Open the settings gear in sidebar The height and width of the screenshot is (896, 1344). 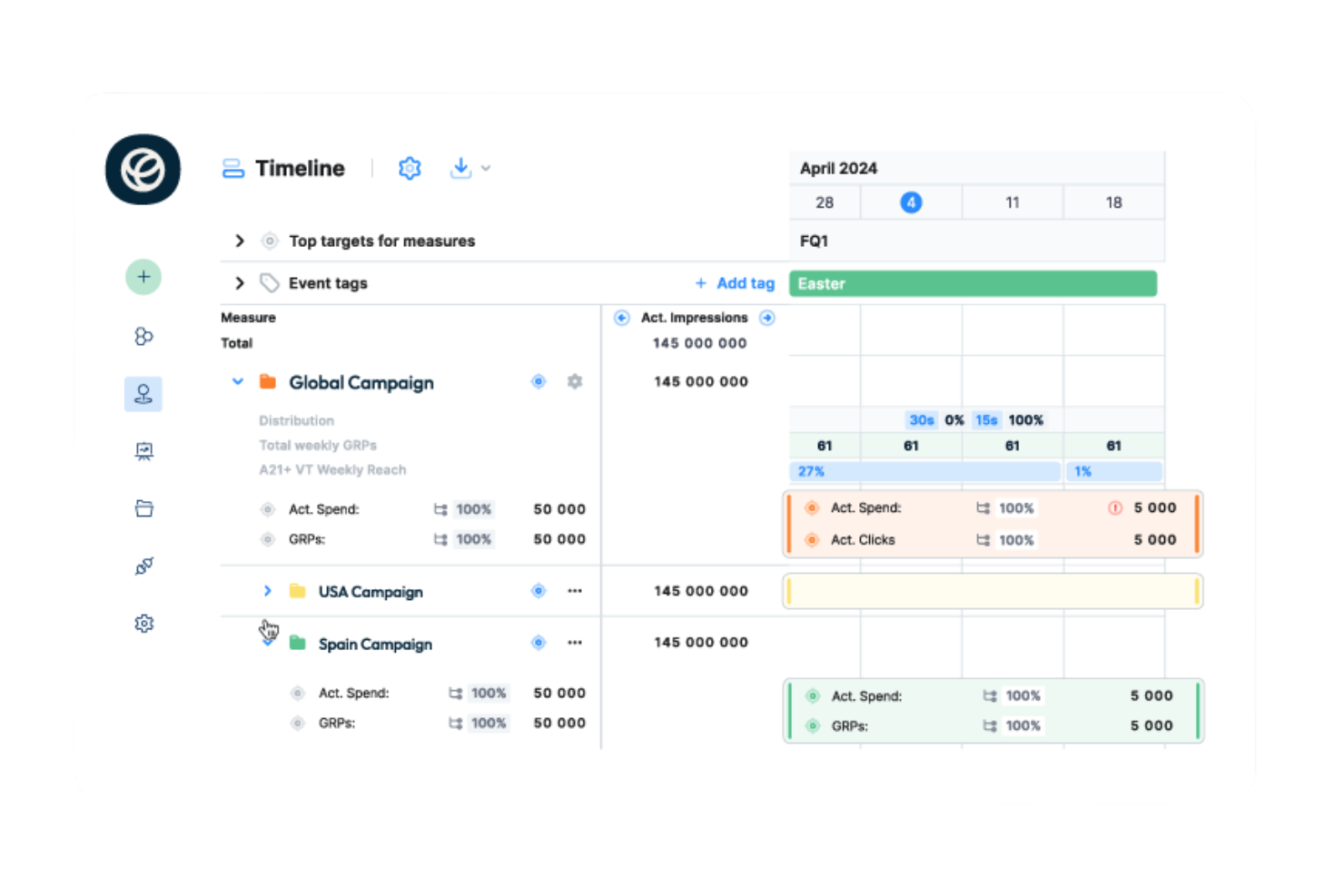[143, 624]
